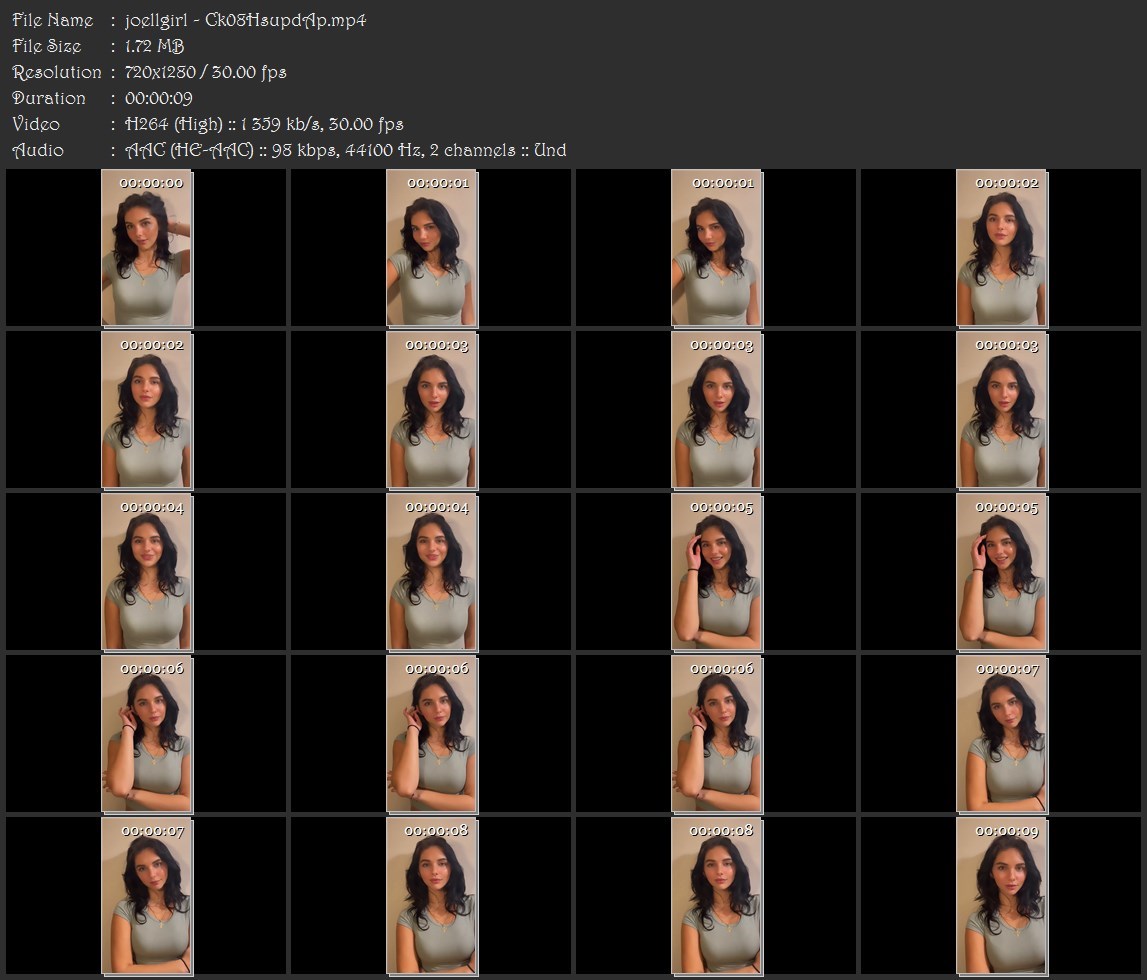The image size is (1147, 980).
Task: Open the second thumbnail stamped 00:00:04
Action: pos(432,572)
